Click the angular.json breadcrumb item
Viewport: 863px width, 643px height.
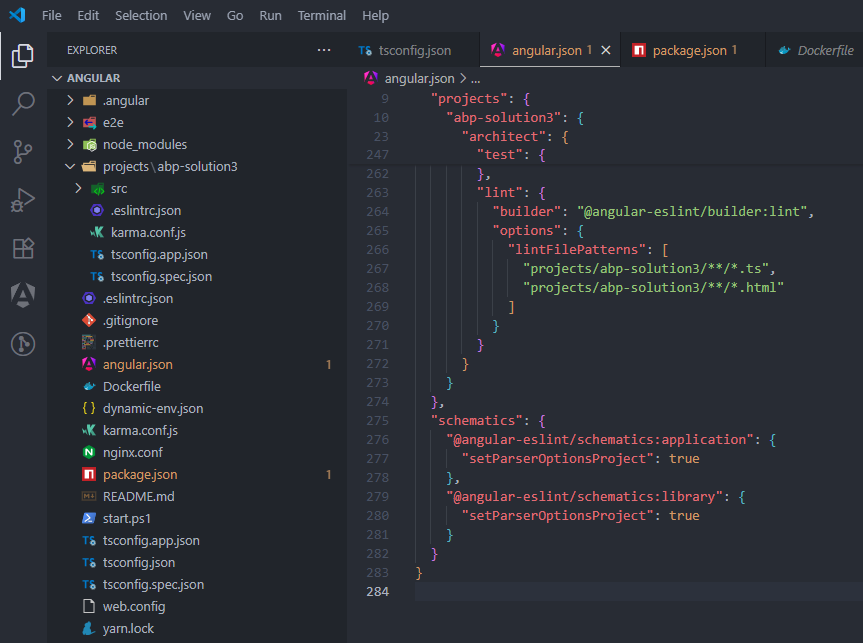(419, 78)
